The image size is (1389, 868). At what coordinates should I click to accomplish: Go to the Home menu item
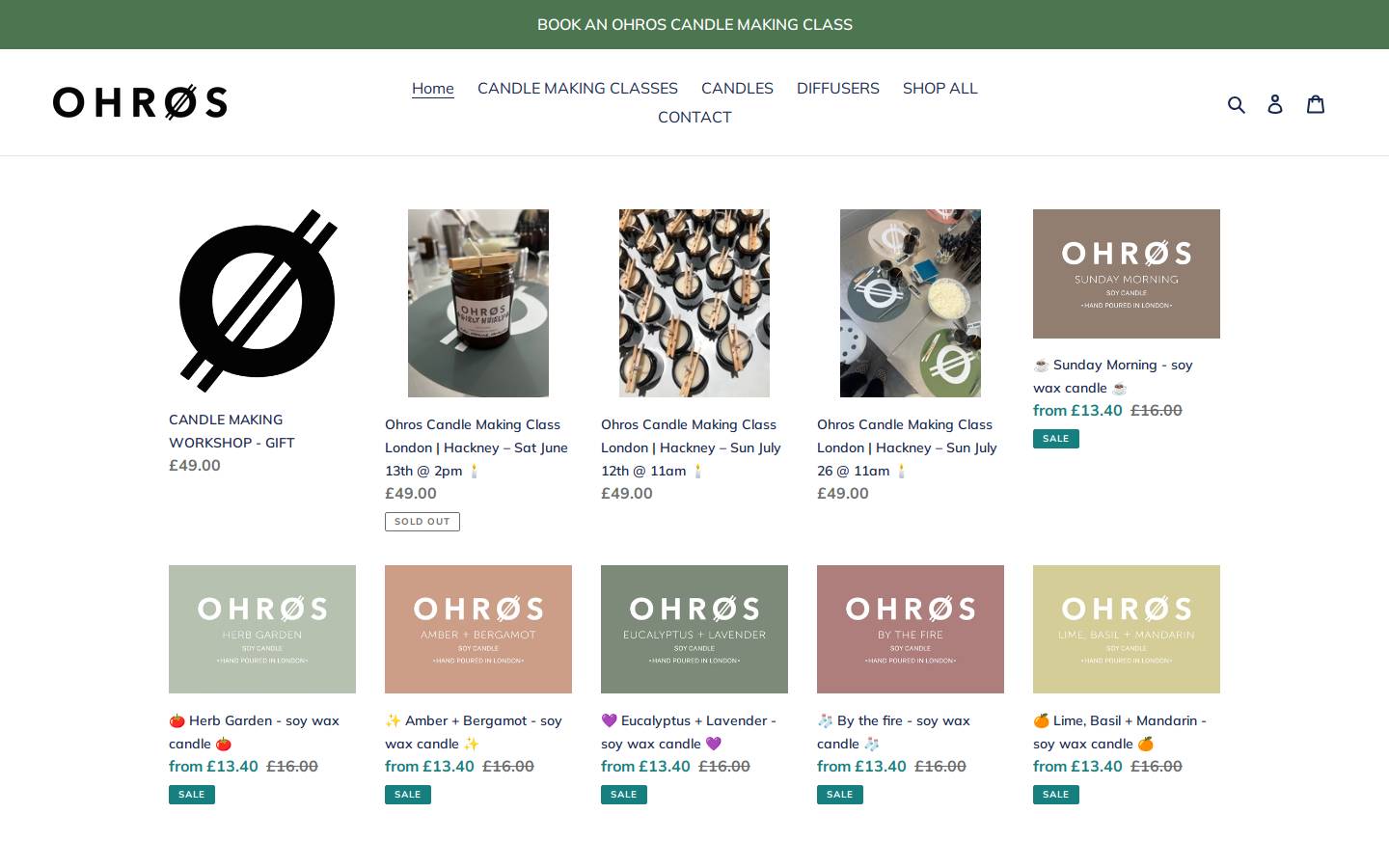(433, 88)
